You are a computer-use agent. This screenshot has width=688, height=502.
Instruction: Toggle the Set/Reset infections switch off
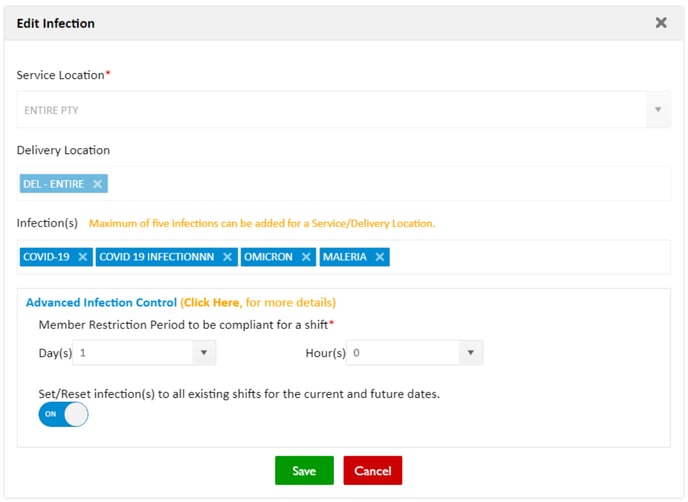tap(63, 414)
